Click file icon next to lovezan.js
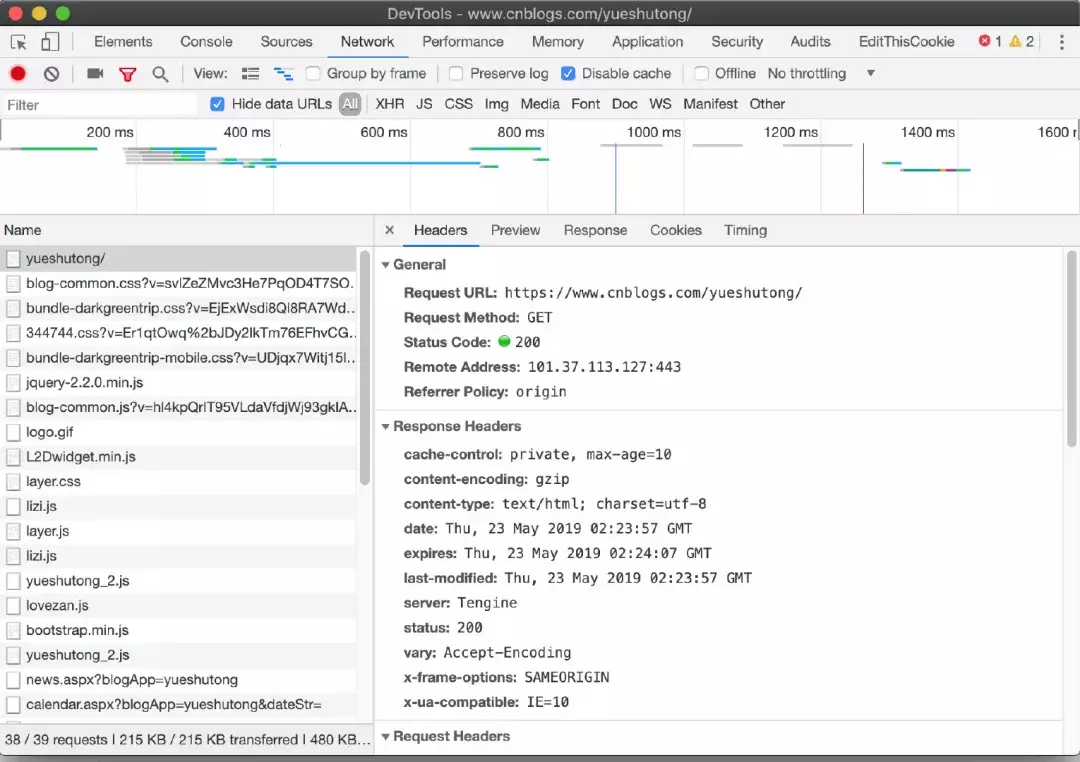Screen dimensions: 1080x762 (x=13, y=606)
